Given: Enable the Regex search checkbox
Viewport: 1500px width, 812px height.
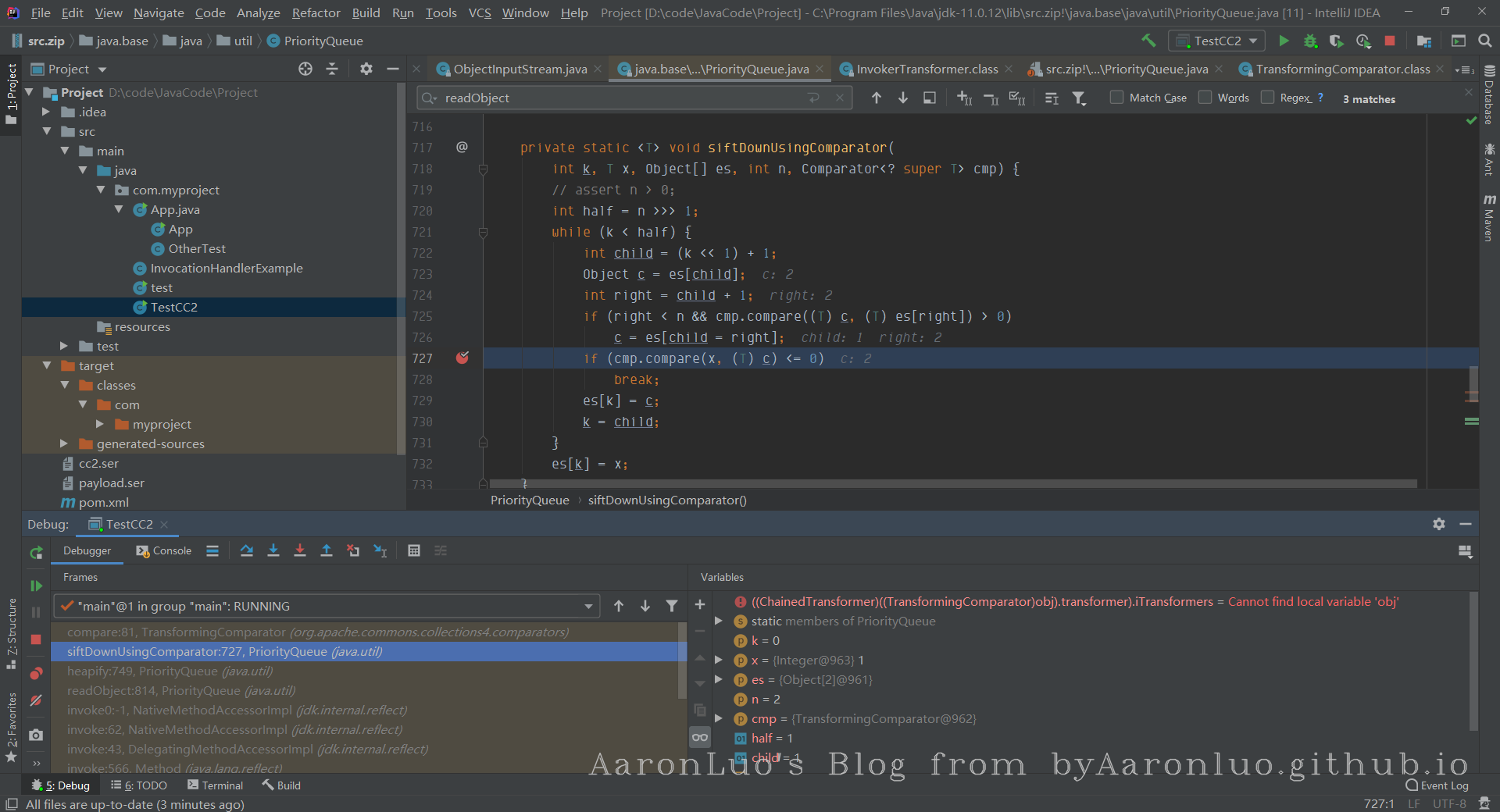Looking at the screenshot, I should [x=1268, y=98].
